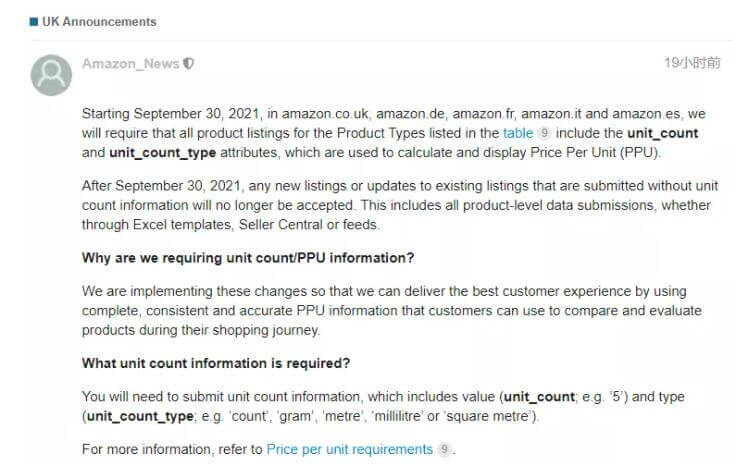This screenshot has width=751, height=470.
Task: Click the amazon.co.uk text in first paragraph
Action: tap(325, 114)
